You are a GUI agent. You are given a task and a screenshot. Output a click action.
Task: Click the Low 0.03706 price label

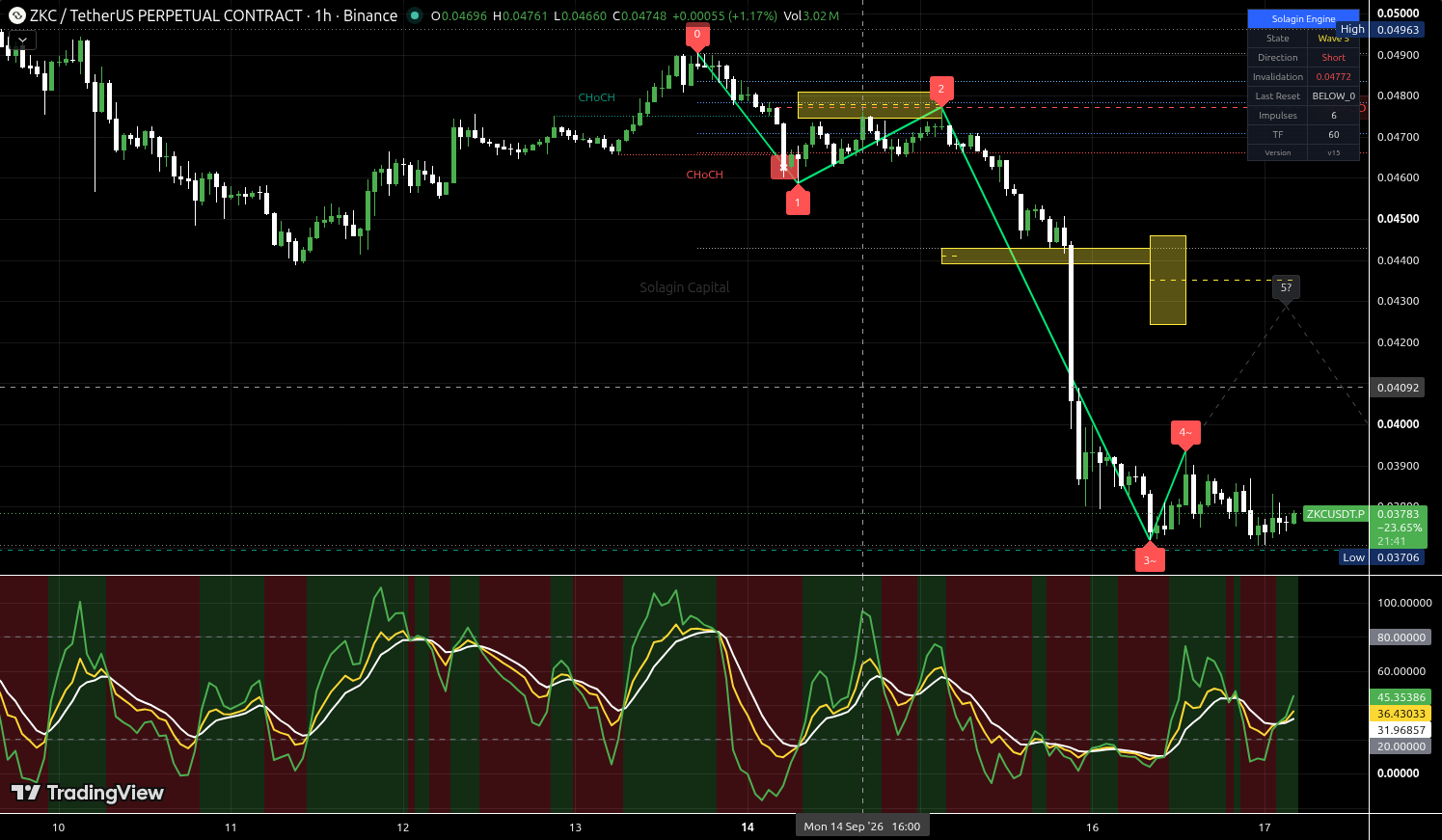click(x=1381, y=557)
